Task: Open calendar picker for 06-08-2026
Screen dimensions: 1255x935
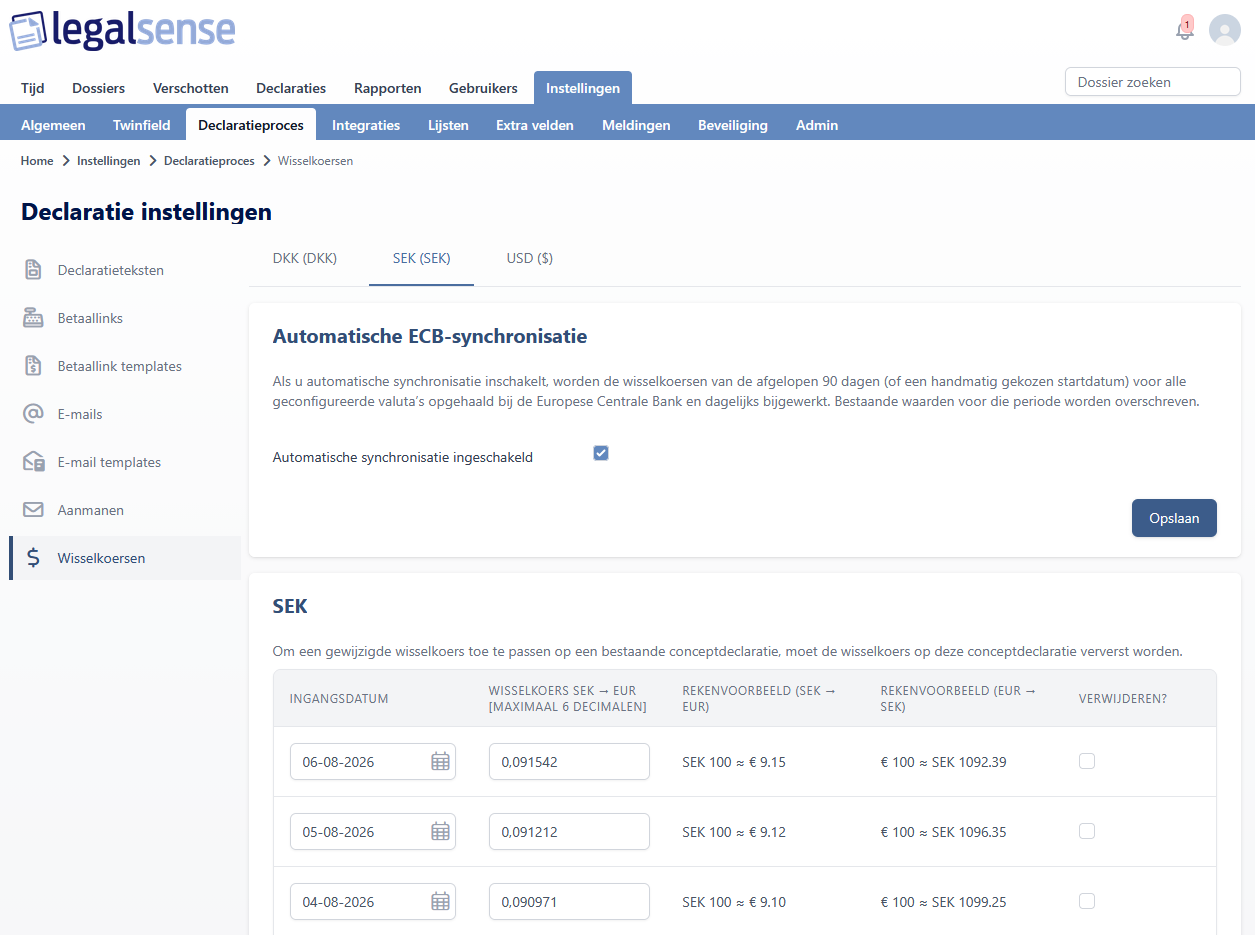Action: tap(440, 762)
